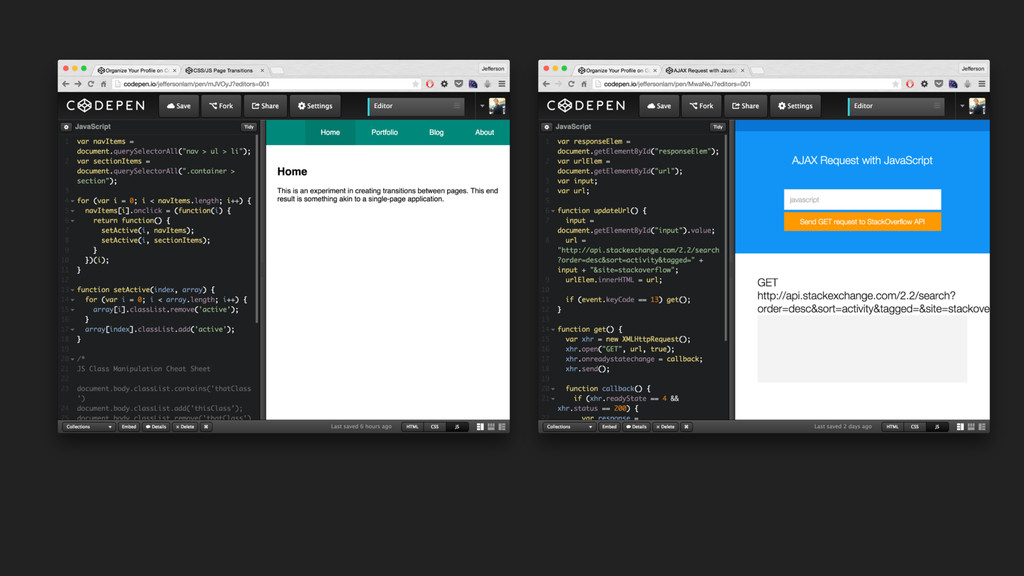The image size is (1024, 576).
Task: Close the CSS/JS Page Transitions browser tab
Action: click(x=263, y=71)
